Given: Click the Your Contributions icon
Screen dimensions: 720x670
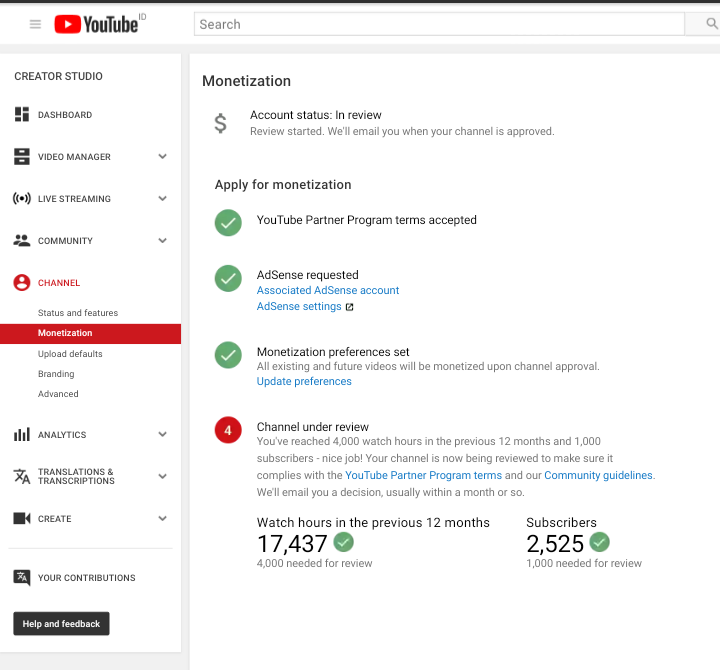Looking at the screenshot, I should click(22, 578).
